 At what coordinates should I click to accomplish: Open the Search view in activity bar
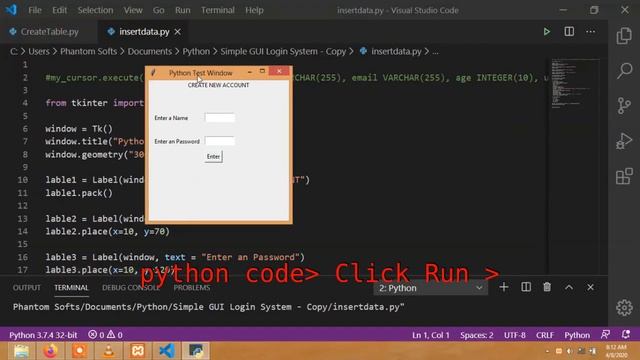[624, 71]
